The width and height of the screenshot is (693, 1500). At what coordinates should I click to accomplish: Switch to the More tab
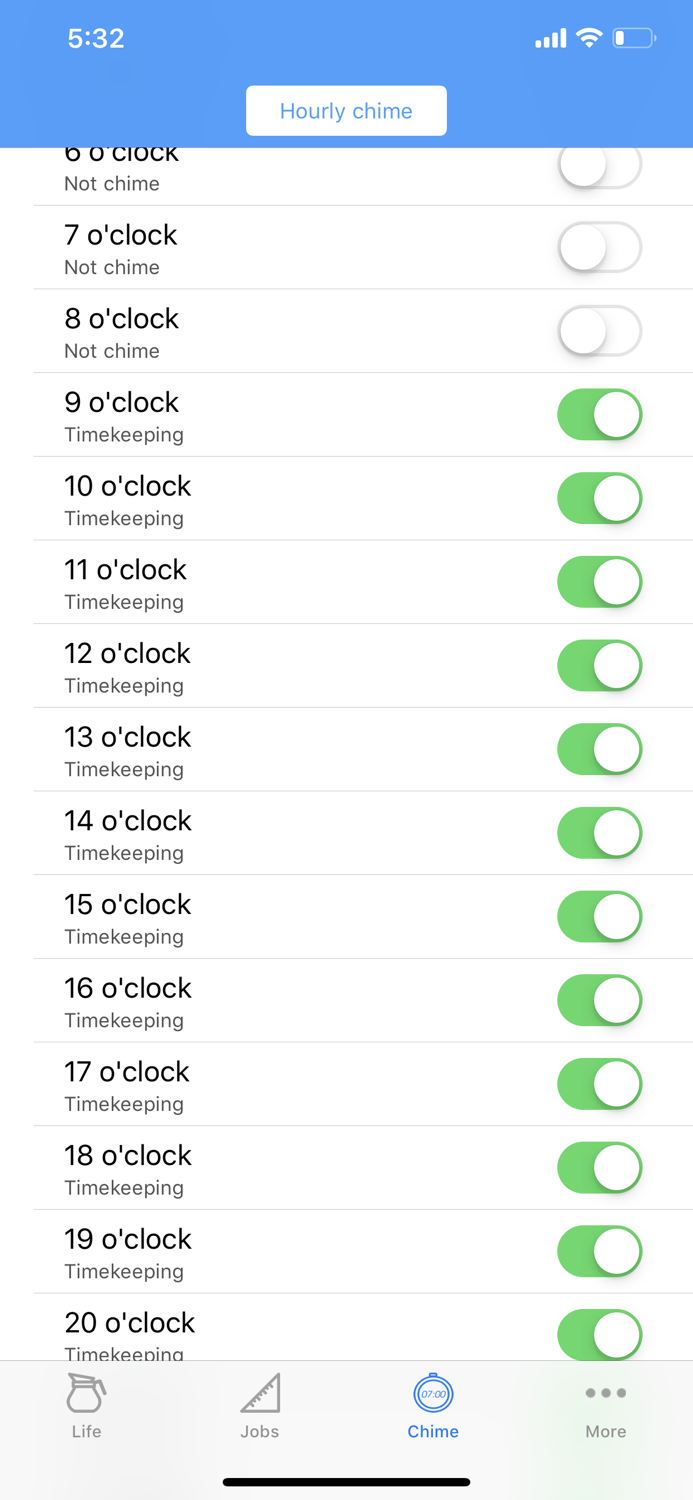pos(605,1405)
